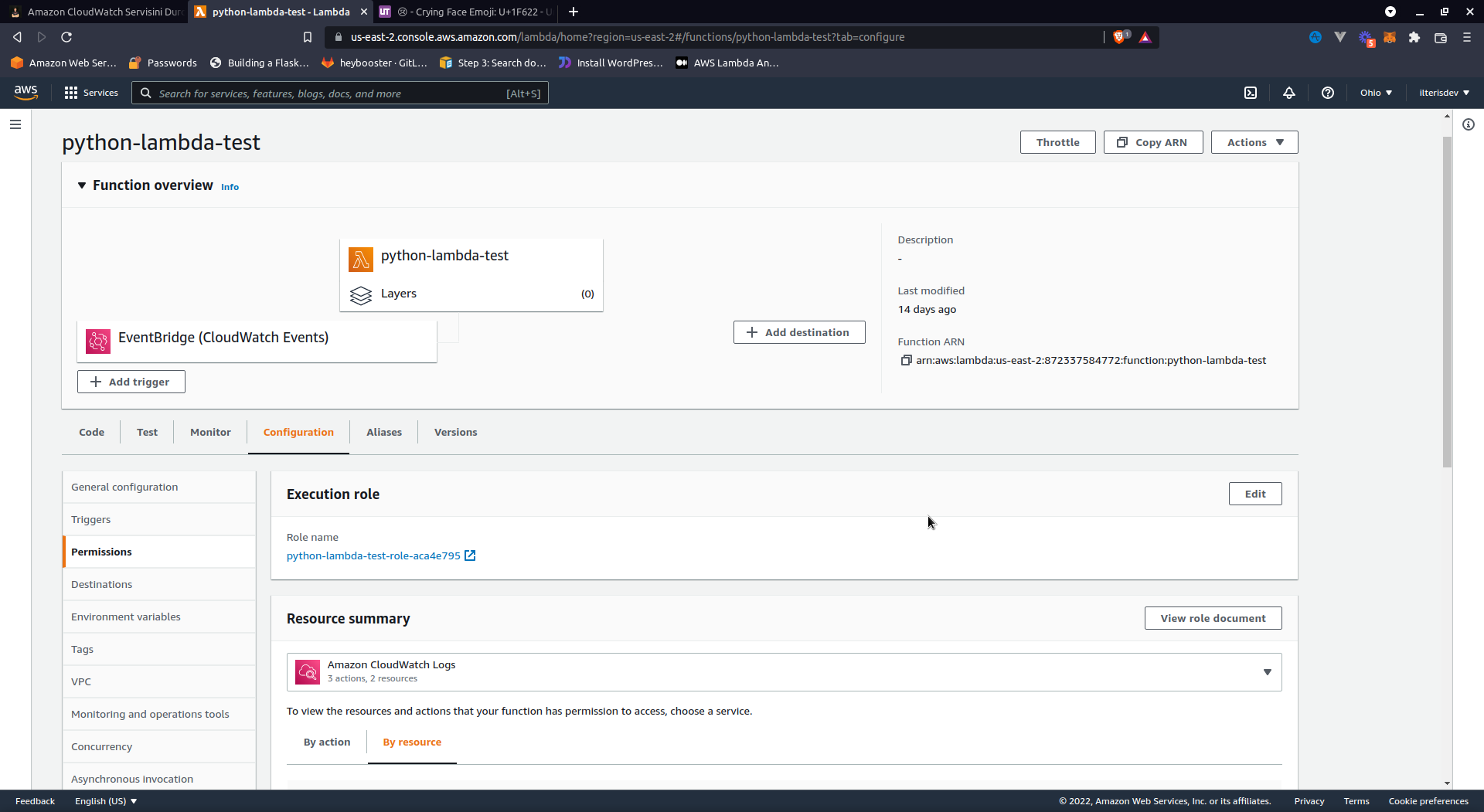
Task: Open the Actions dropdown menu
Action: pos(1254,142)
